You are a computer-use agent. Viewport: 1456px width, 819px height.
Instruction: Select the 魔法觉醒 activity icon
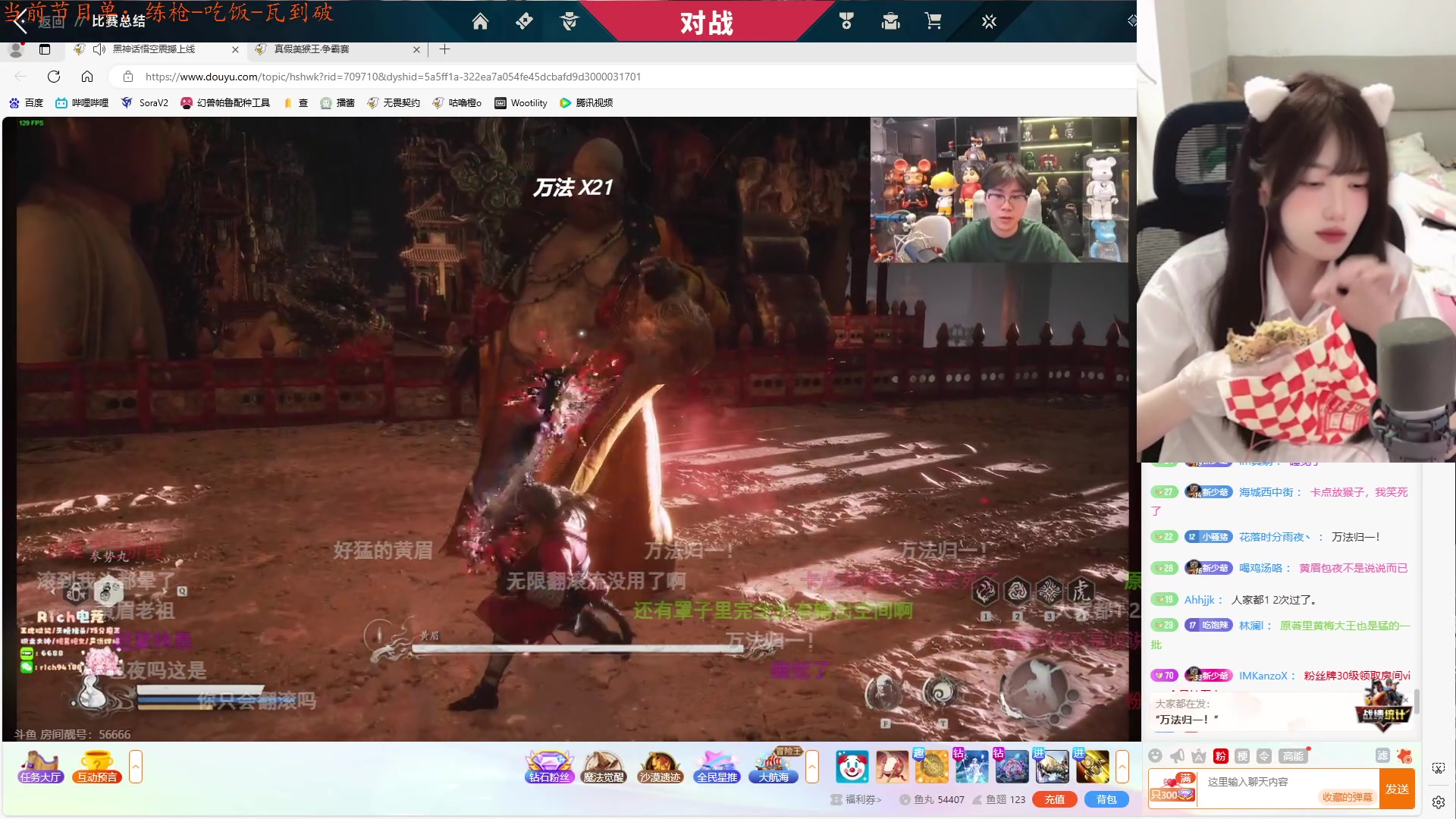[604, 767]
